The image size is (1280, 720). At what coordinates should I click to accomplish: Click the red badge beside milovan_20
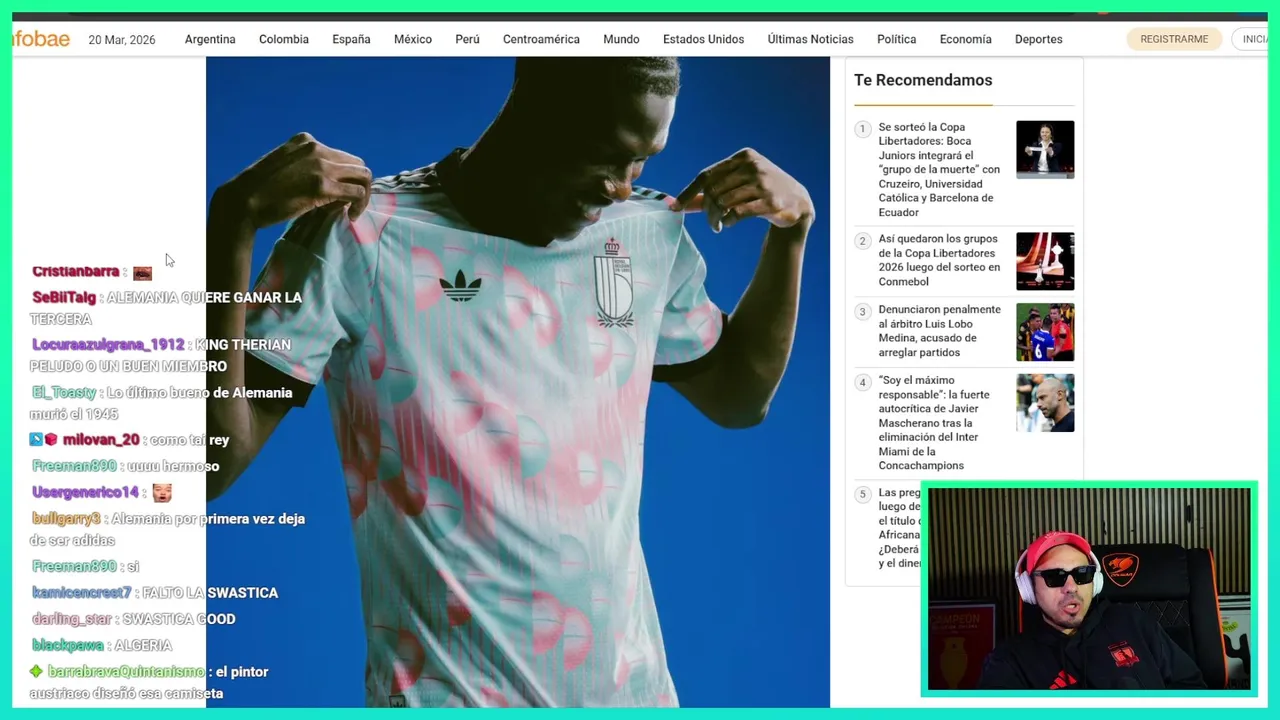(51, 439)
